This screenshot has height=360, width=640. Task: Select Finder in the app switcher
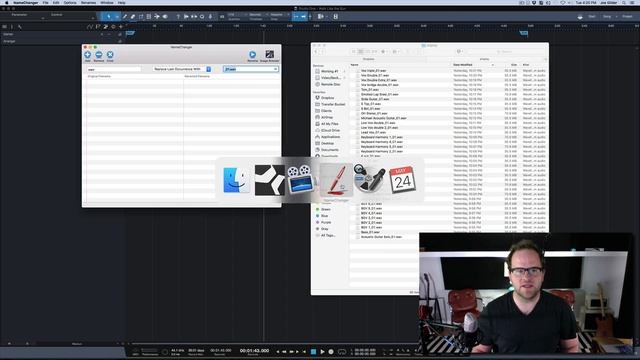click(236, 180)
